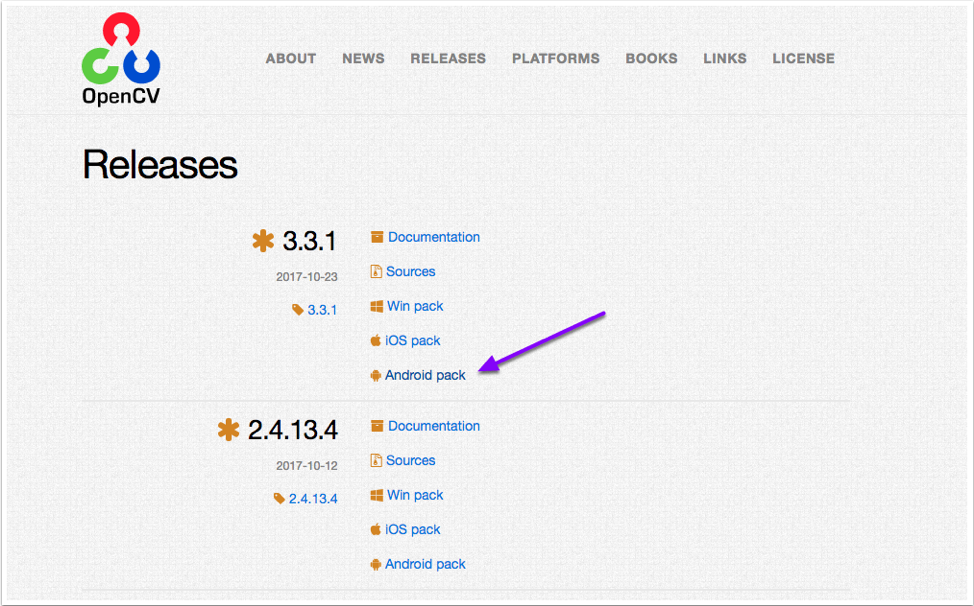974x606 pixels.
Task: Download Sources for version 3.3.1
Action: [411, 271]
